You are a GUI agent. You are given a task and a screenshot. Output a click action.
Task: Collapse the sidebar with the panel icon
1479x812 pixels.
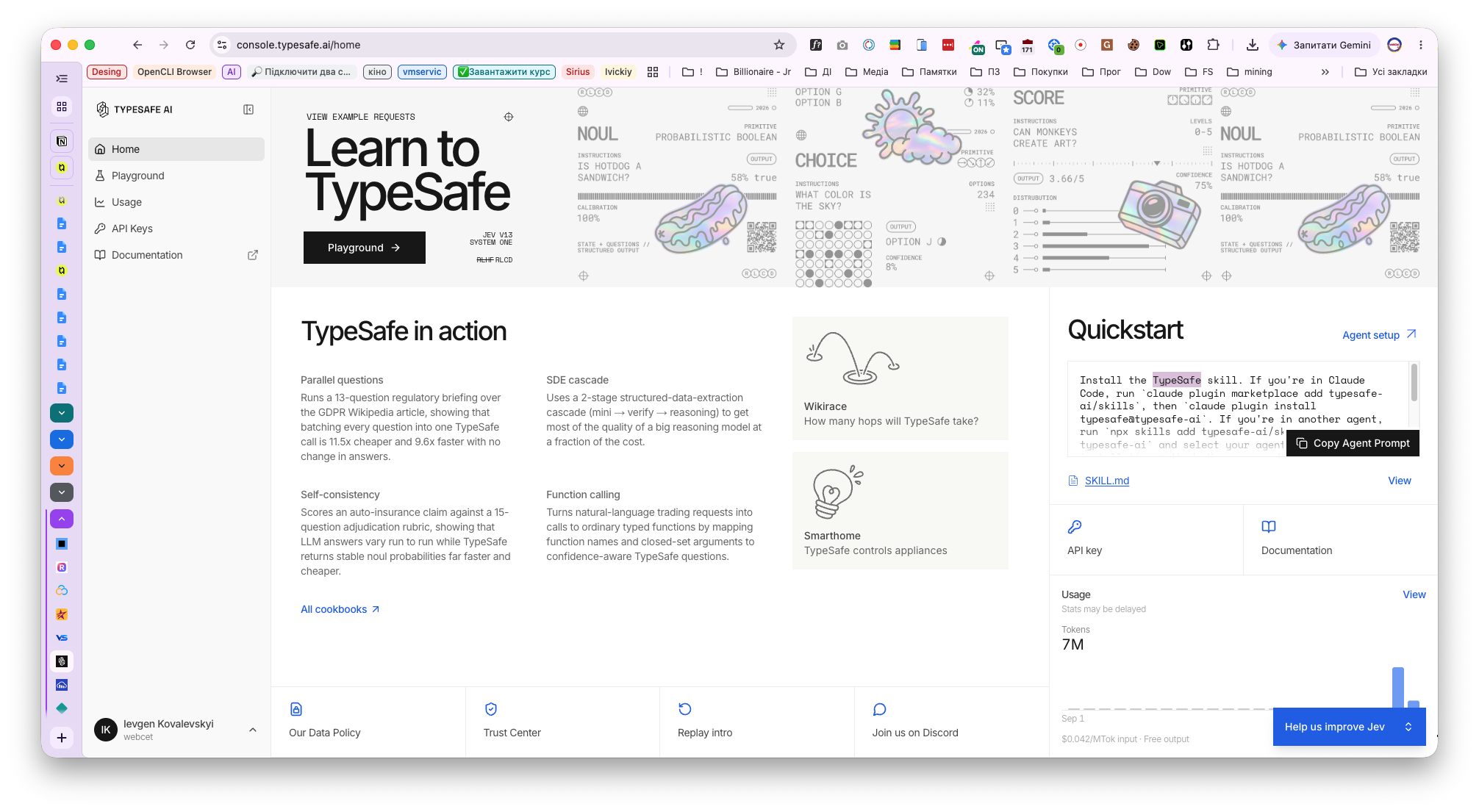coord(248,109)
